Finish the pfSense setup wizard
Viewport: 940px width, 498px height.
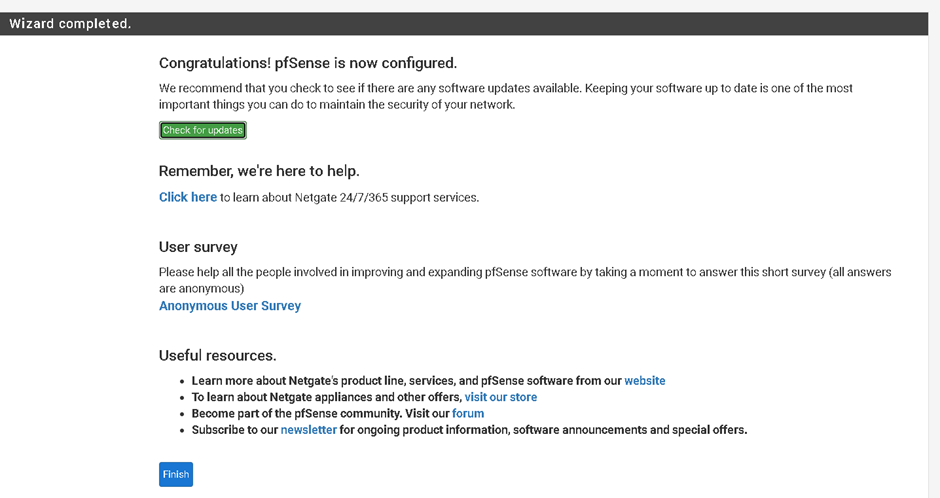tap(176, 474)
